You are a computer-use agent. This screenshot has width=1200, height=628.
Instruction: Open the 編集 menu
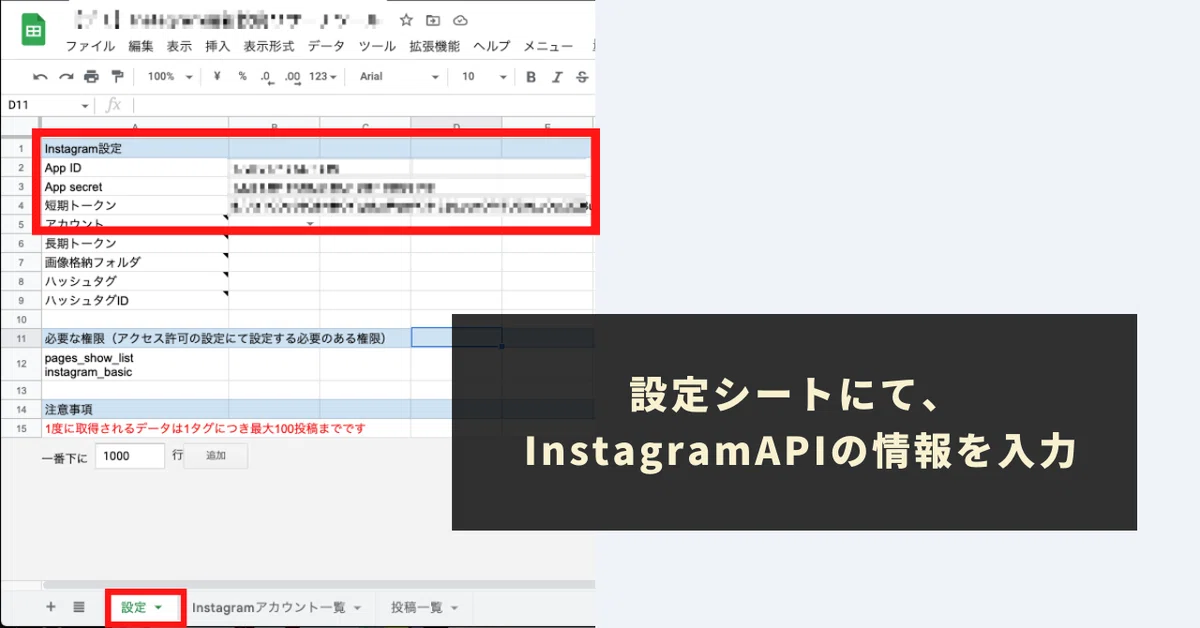pos(141,46)
